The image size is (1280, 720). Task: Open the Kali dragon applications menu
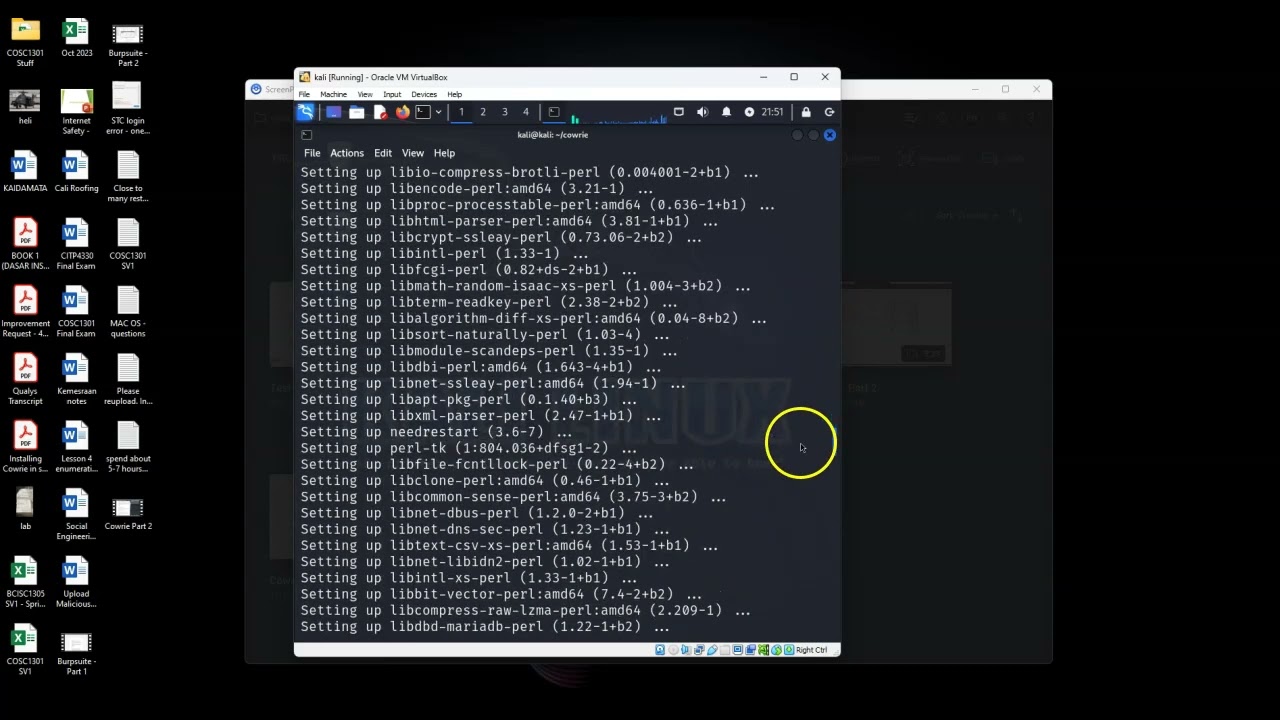[x=306, y=112]
